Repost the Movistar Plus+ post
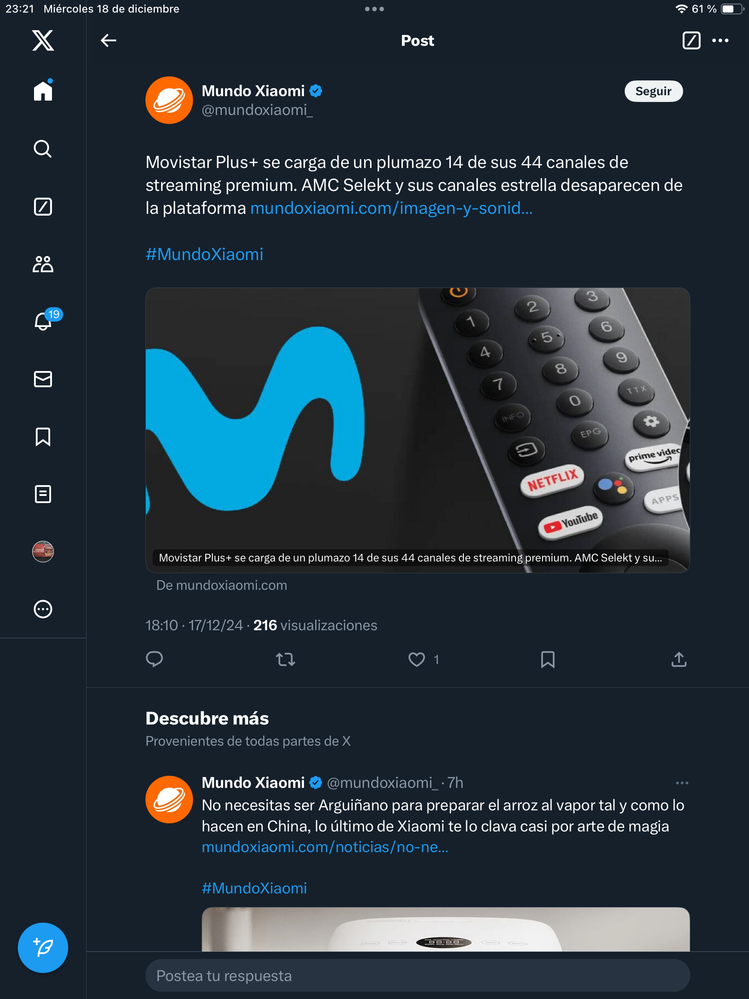The height and width of the screenshot is (999, 749). (x=285, y=659)
